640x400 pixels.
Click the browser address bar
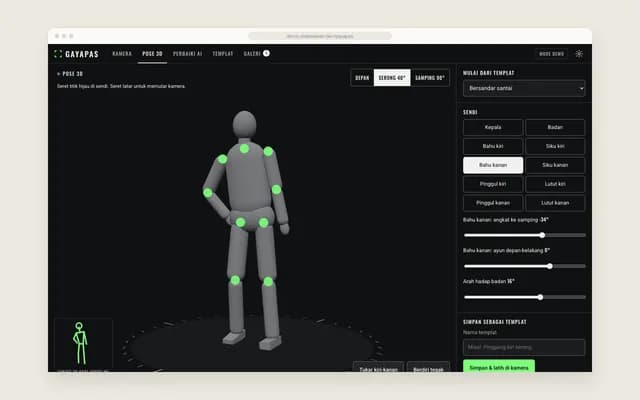tap(320, 36)
